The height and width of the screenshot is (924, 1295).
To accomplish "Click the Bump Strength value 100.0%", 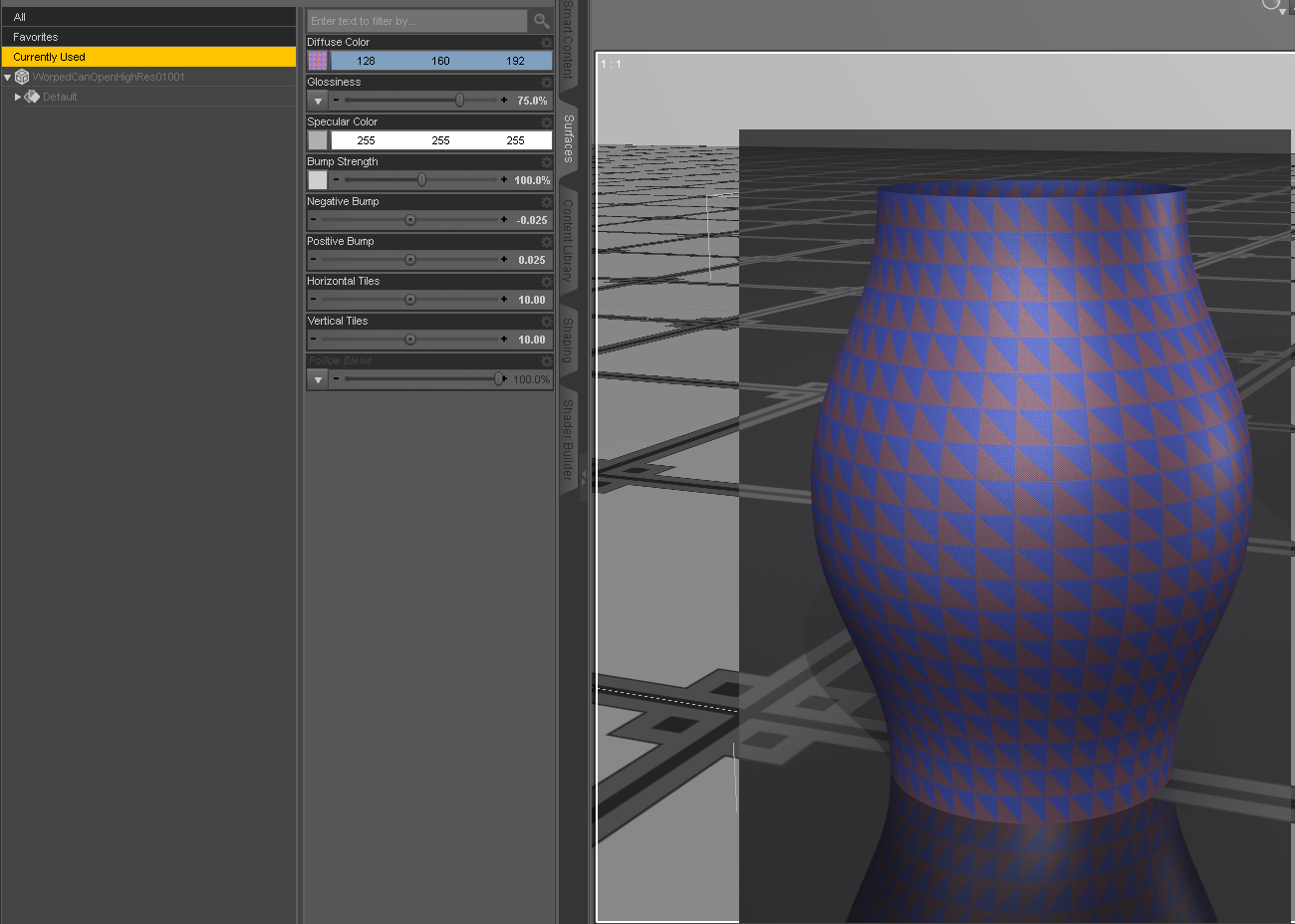I will [x=532, y=180].
